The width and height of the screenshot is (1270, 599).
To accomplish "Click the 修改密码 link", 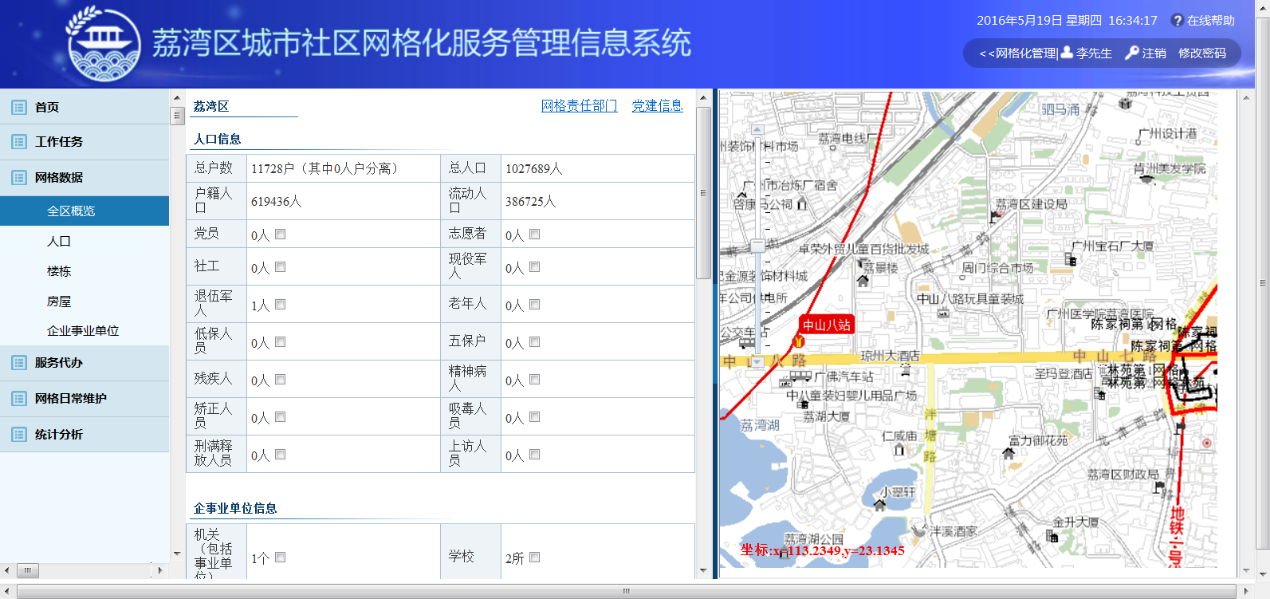I will point(1201,53).
